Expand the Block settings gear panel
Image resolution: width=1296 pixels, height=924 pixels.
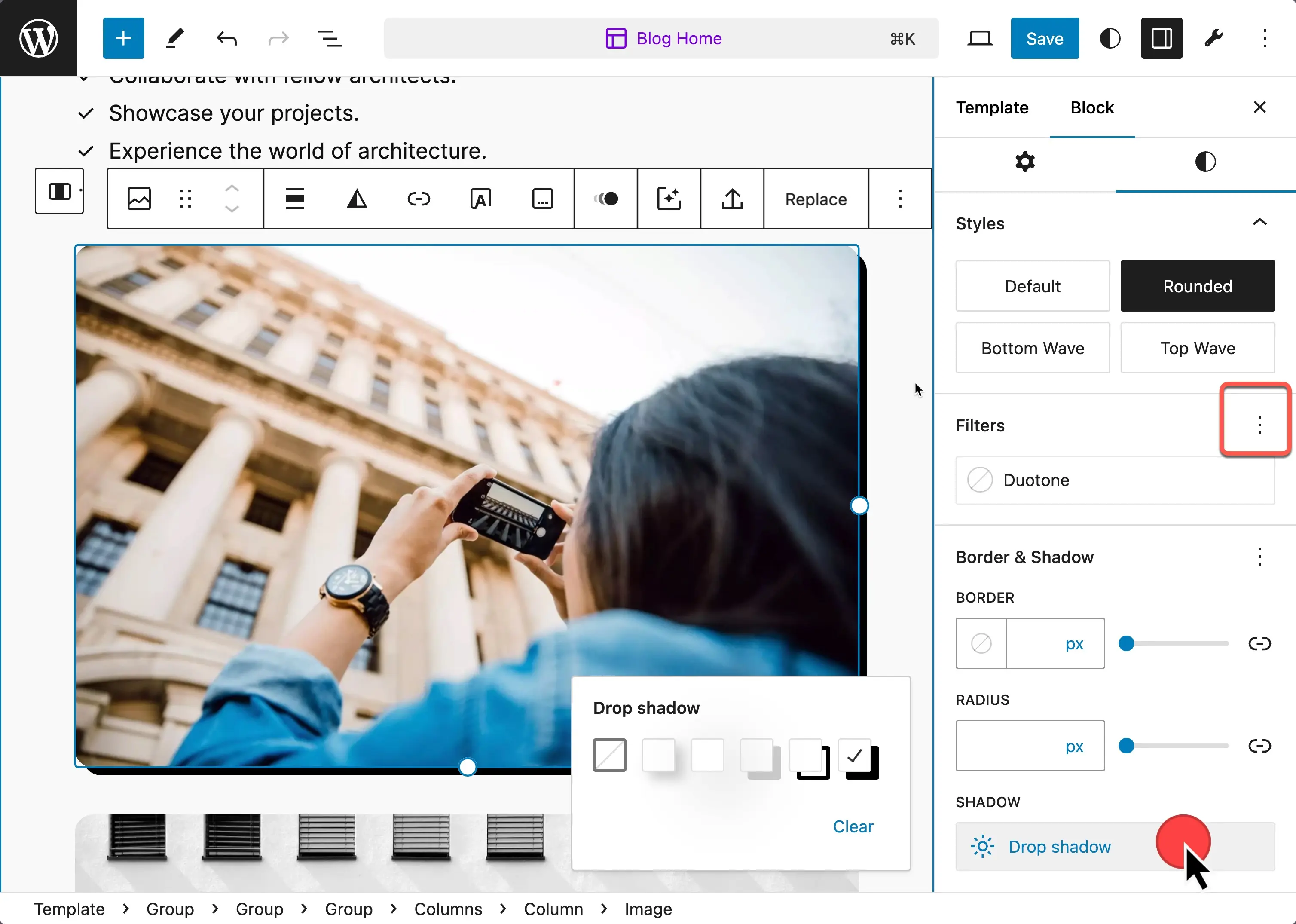[x=1025, y=162]
